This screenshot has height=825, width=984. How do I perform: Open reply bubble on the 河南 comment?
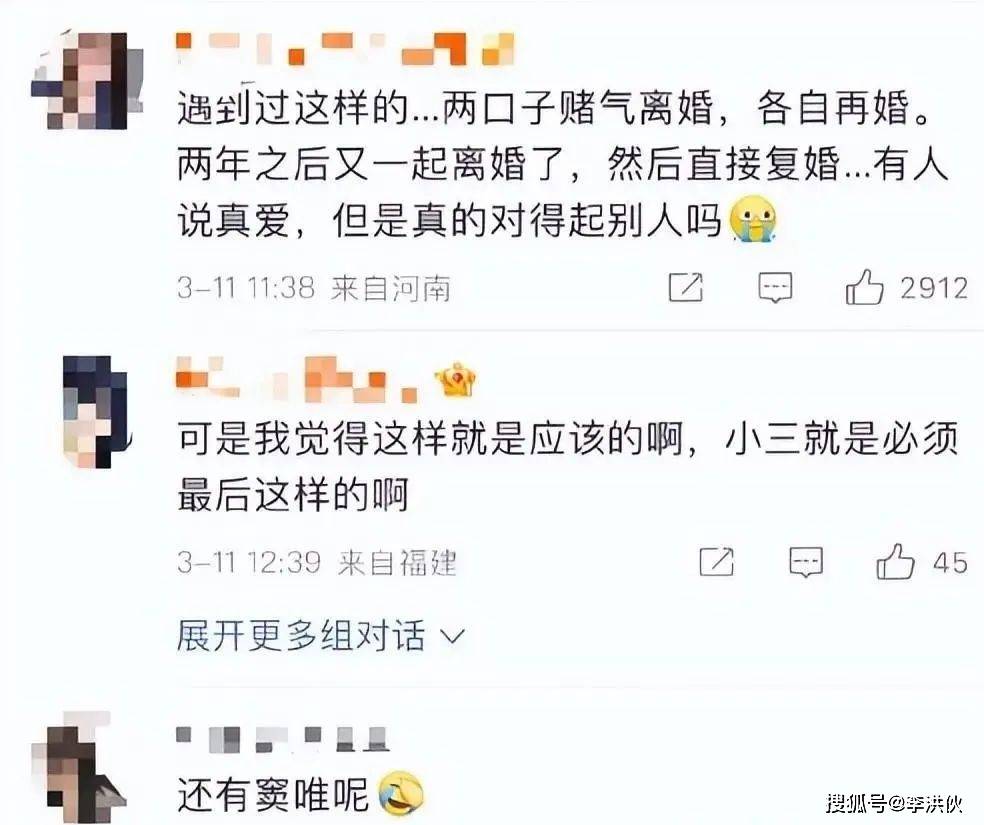pos(775,288)
